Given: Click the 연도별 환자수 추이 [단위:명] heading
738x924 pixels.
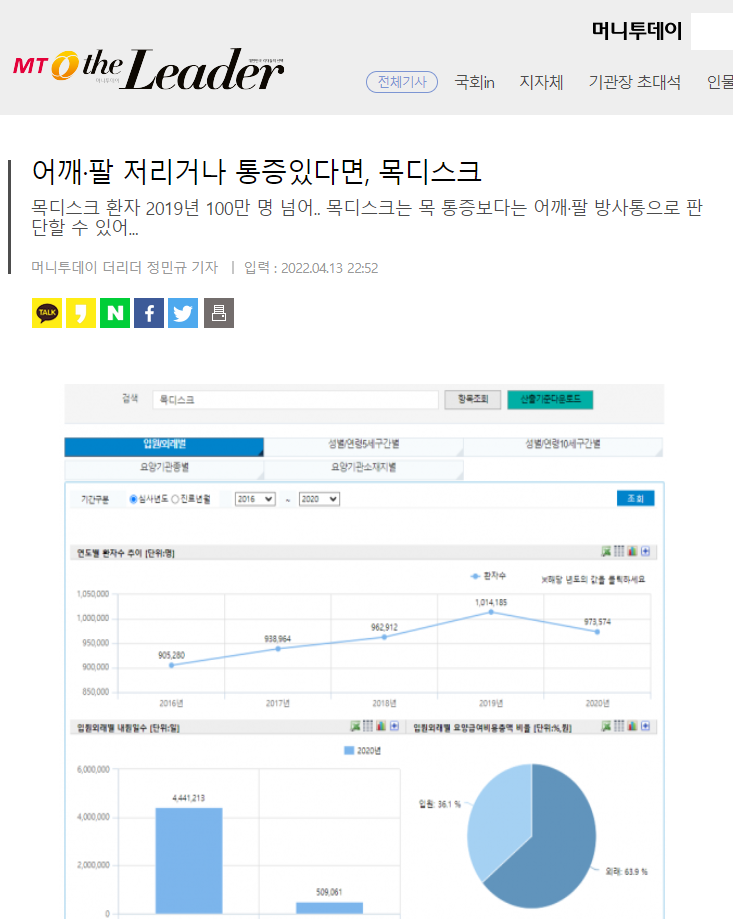Looking at the screenshot, I should coord(126,553).
